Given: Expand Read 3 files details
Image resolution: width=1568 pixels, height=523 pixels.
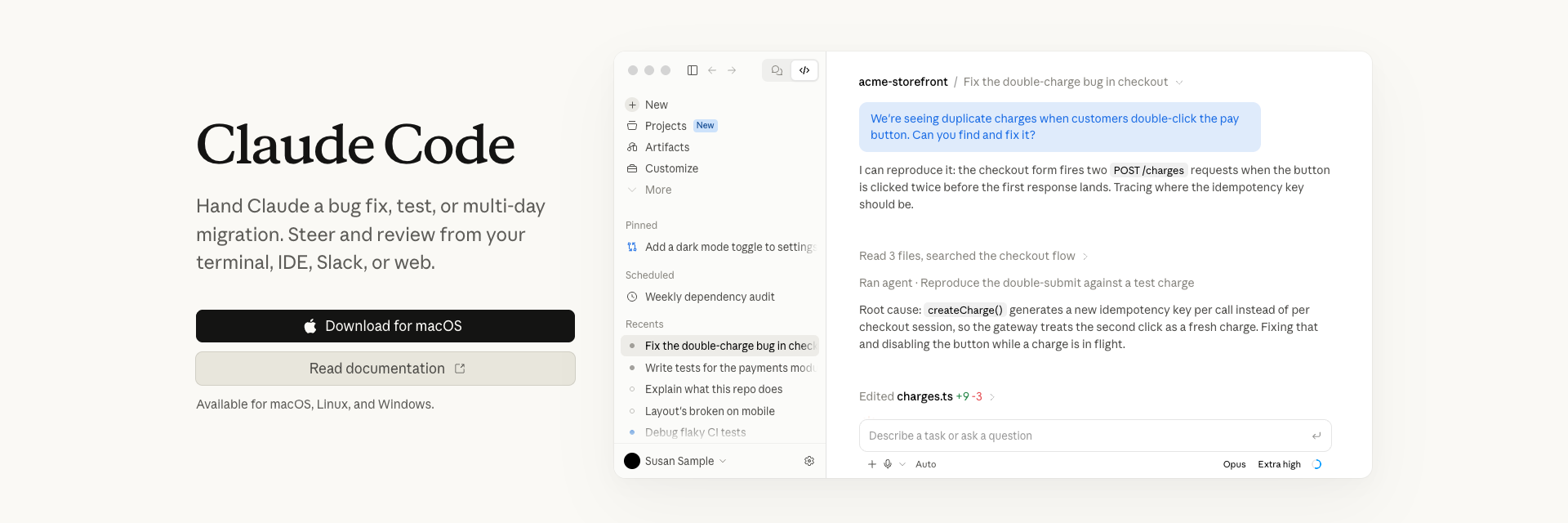Looking at the screenshot, I should click(x=973, y=256).
